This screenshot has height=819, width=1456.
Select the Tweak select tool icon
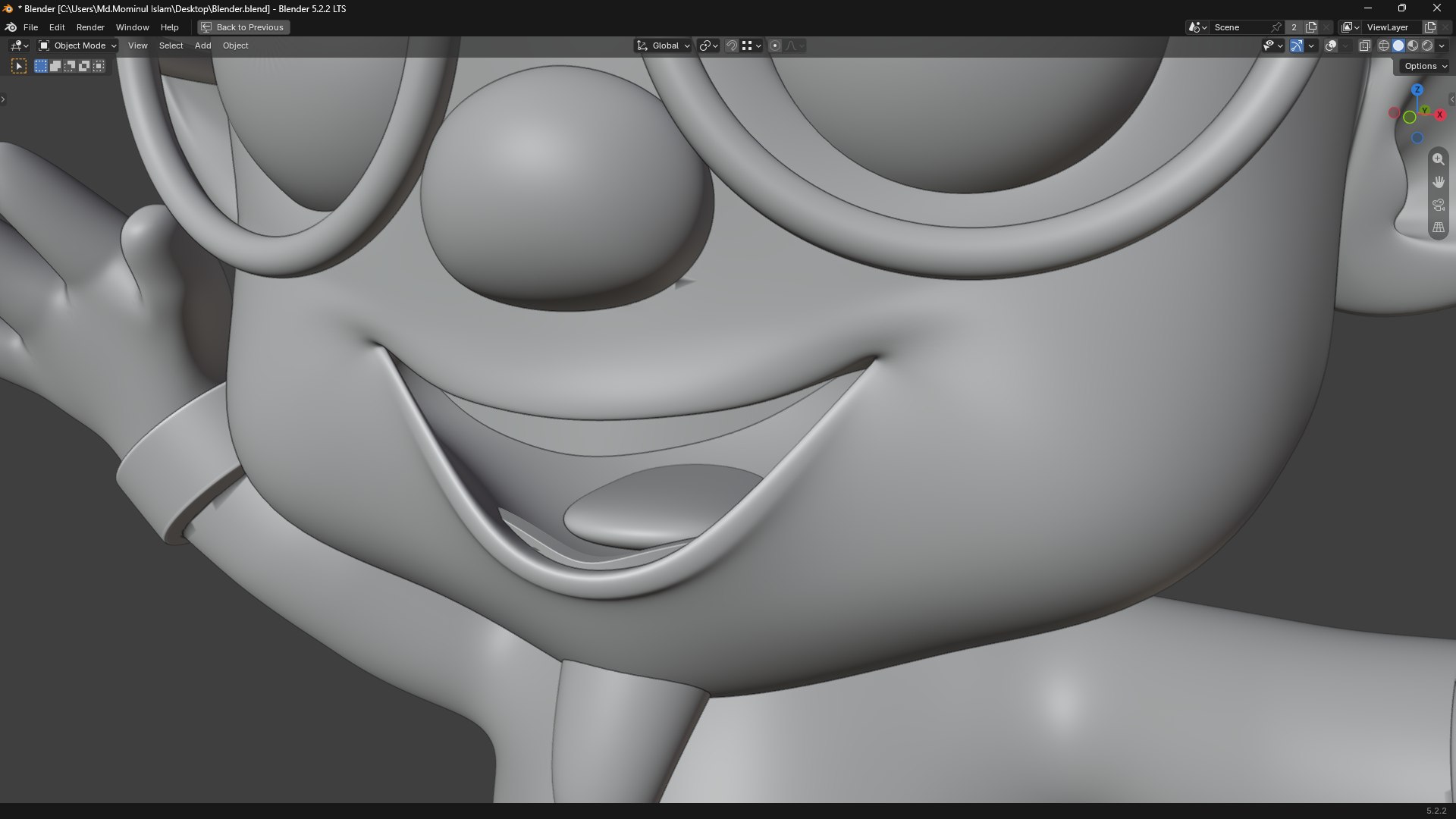tap(19, 66)
